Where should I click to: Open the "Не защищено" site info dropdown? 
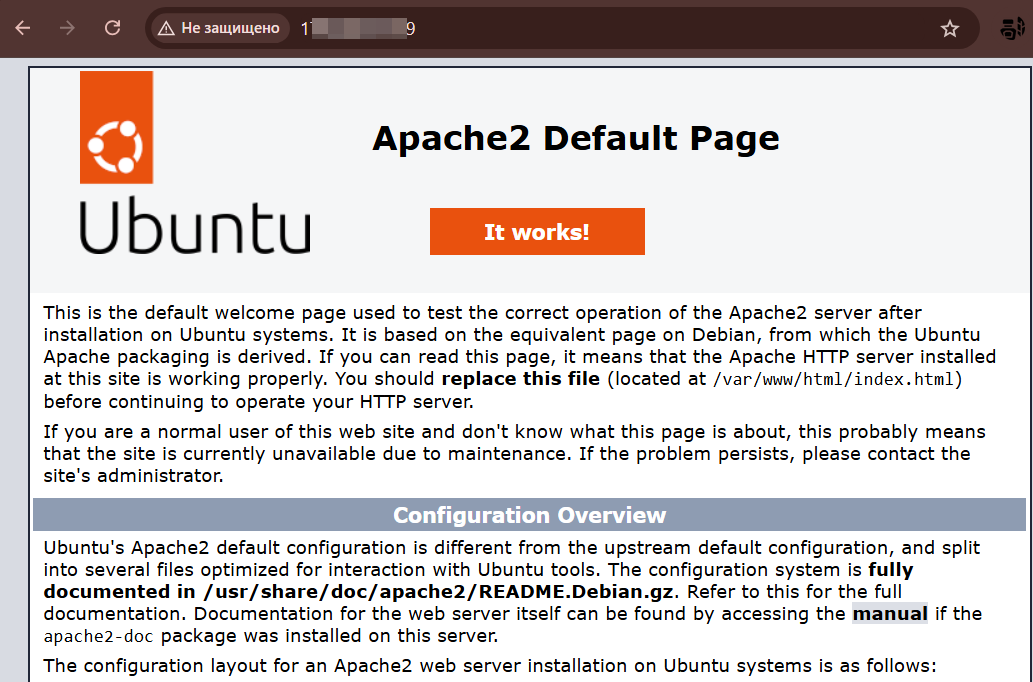[x=220, y=28]
